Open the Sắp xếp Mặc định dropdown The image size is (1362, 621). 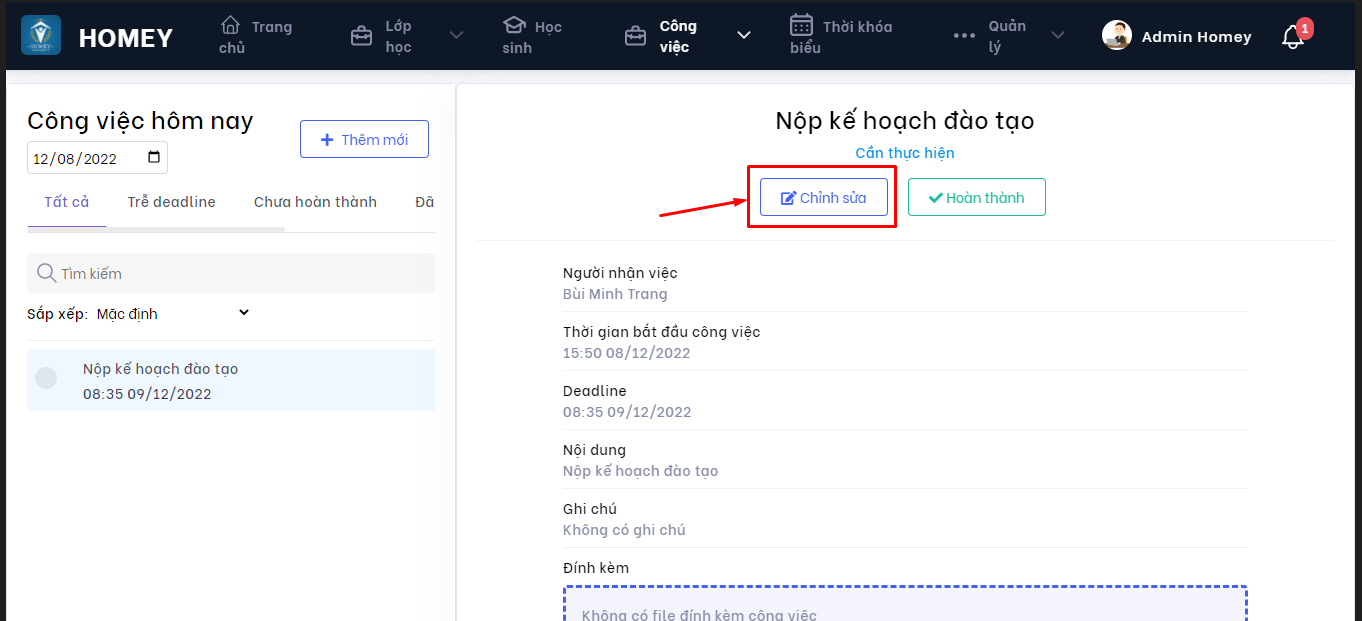pos(172,314)
